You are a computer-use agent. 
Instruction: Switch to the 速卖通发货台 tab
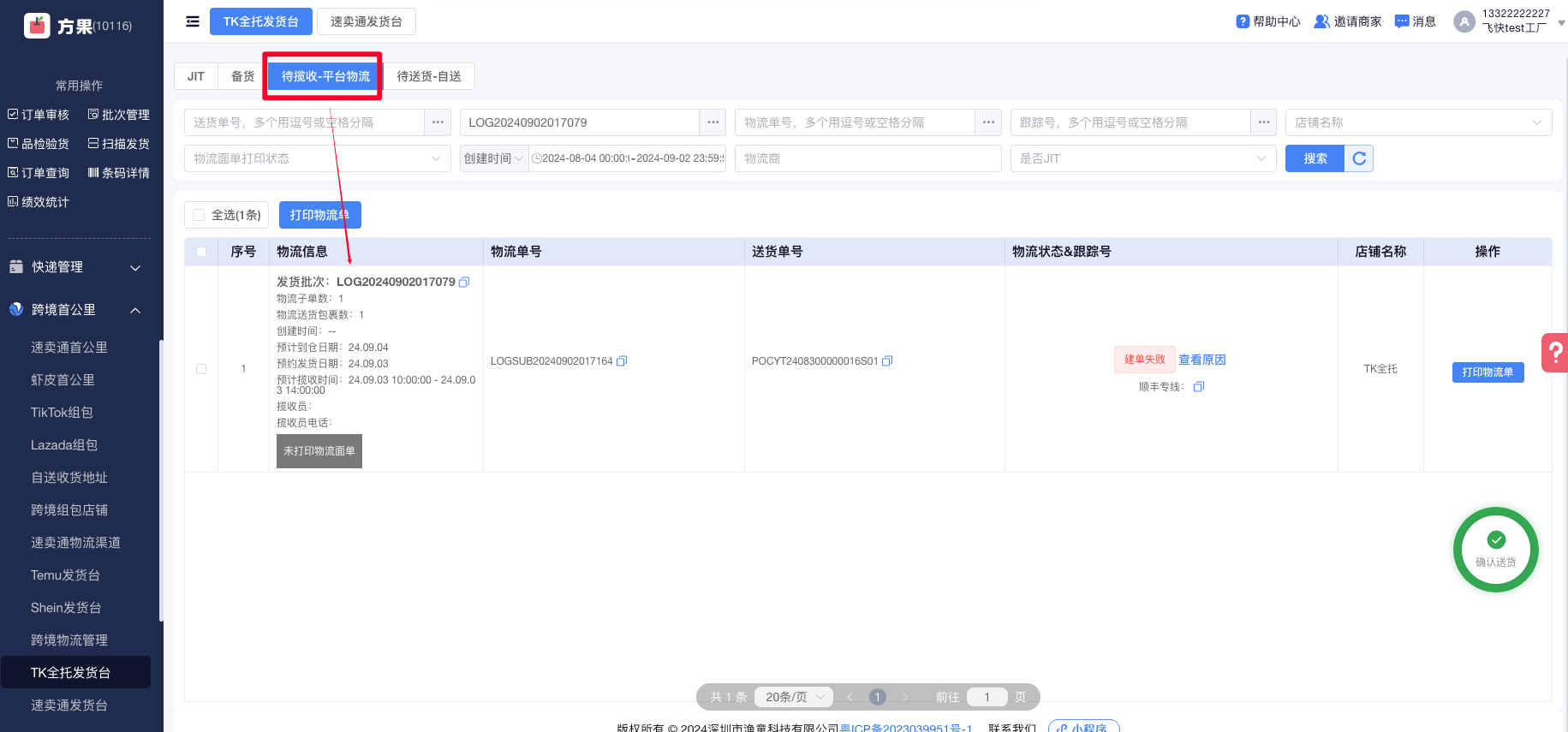click(367, 21)
